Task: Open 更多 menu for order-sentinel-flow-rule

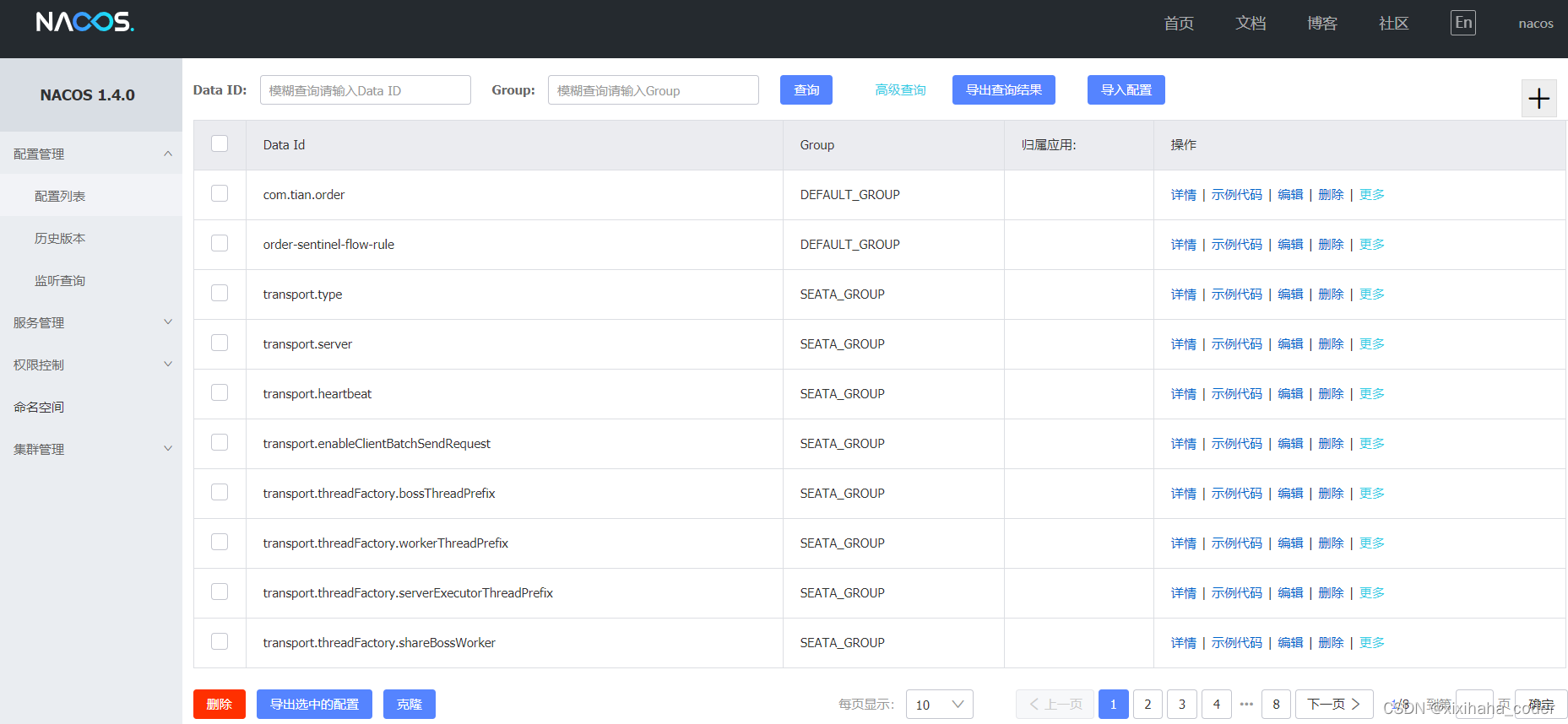Action: coord(1372,245)
